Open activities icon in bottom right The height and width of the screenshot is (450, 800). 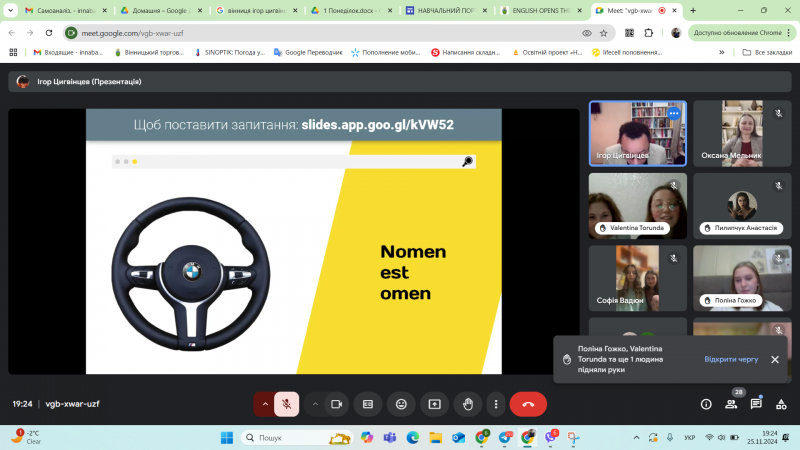pos(781,404)
